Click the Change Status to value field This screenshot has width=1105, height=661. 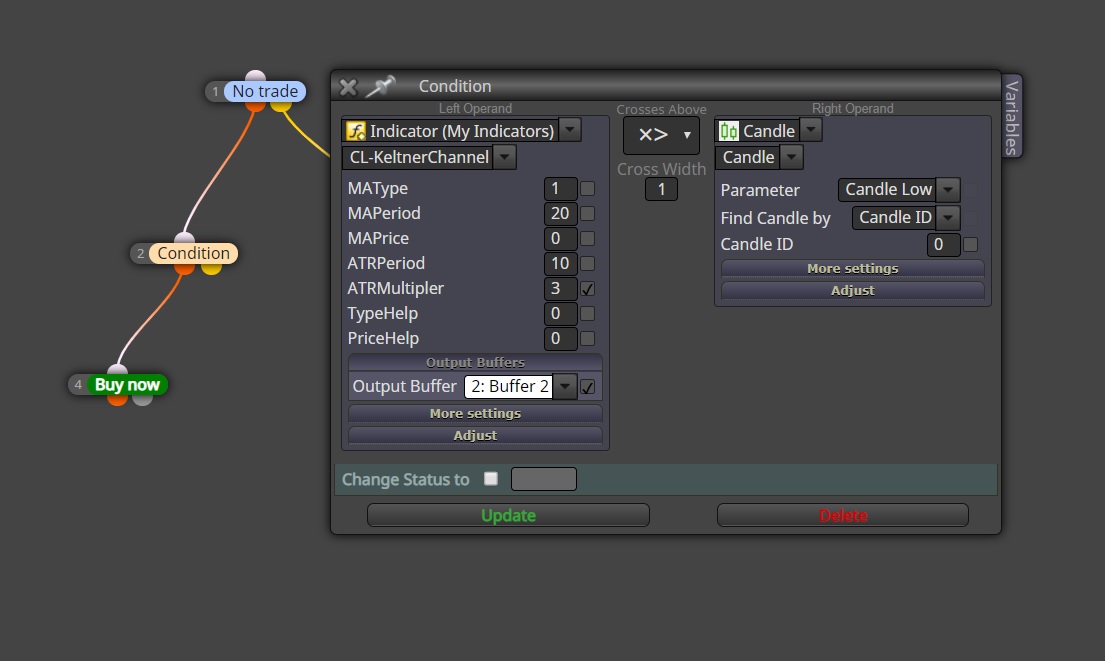click(543, 479)
